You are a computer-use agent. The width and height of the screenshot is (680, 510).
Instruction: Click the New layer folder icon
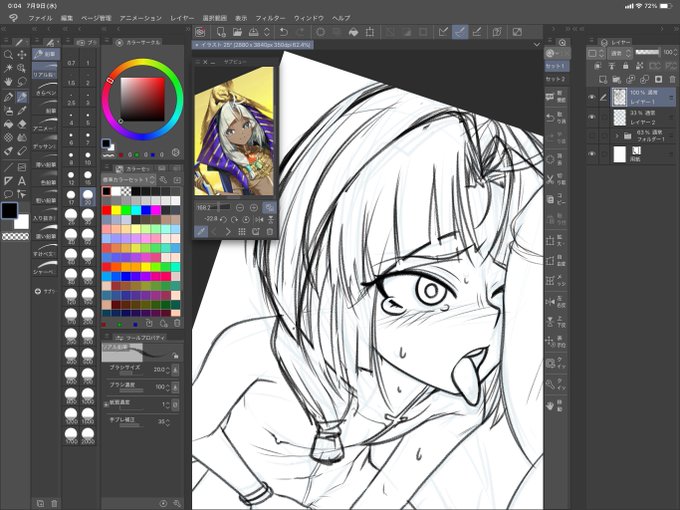click(617, 79)
